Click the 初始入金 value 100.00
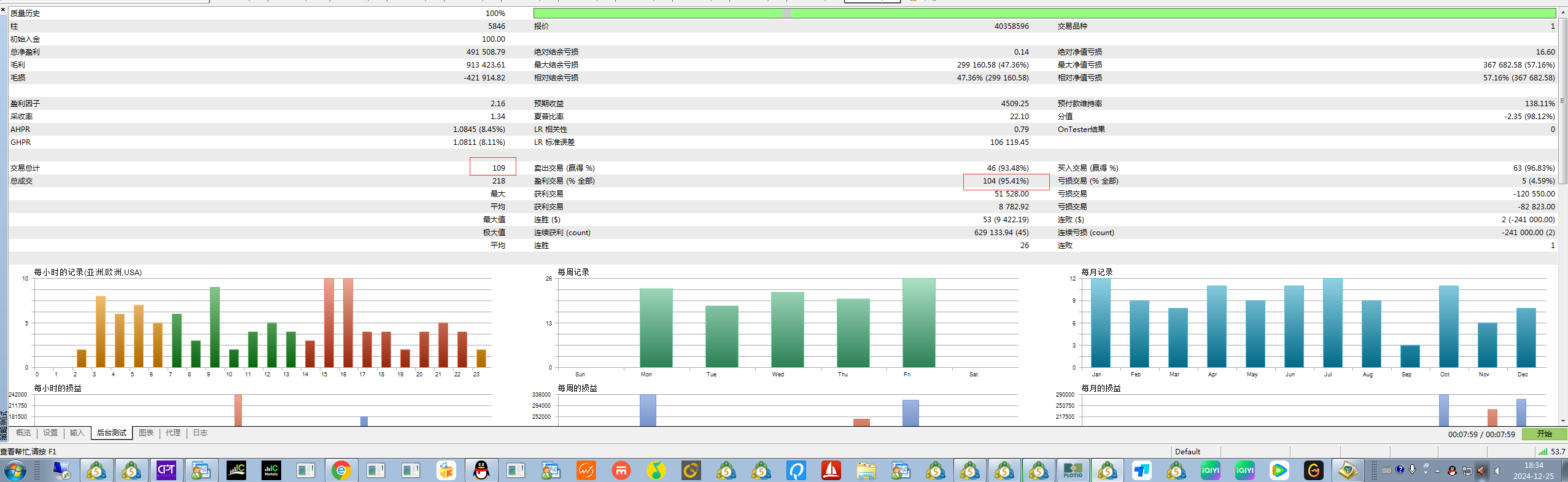Image resolution: width=1568 pixels, height=482 pixels. [494, 39]
